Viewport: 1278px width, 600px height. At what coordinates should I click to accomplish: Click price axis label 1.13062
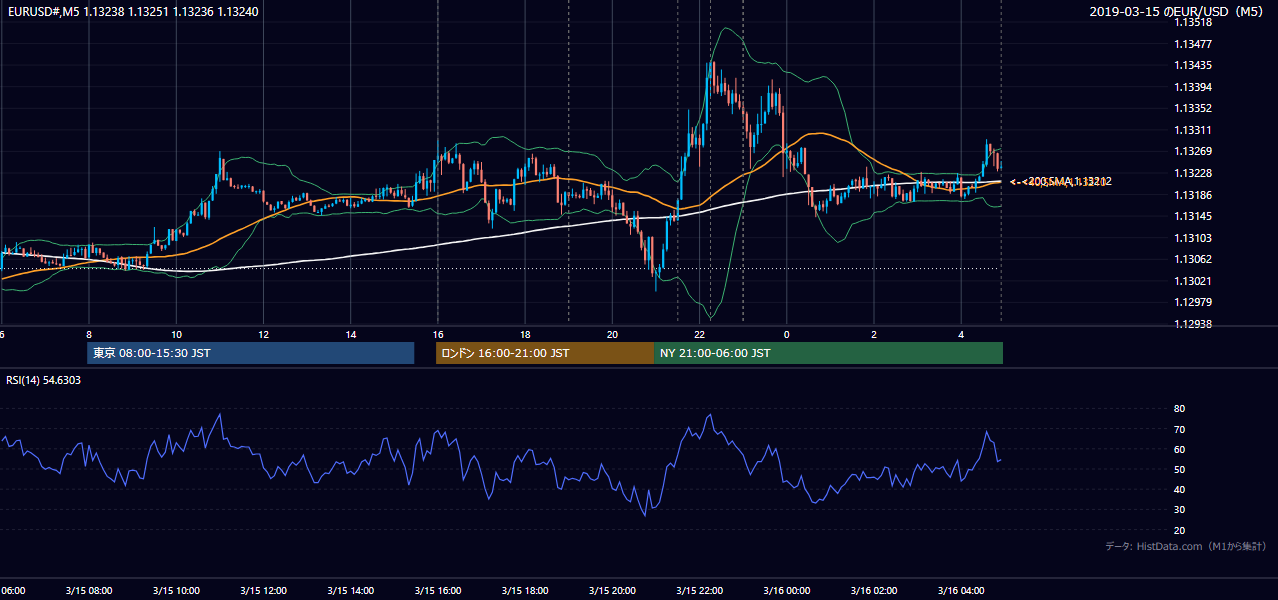(x=1194, y=259)
